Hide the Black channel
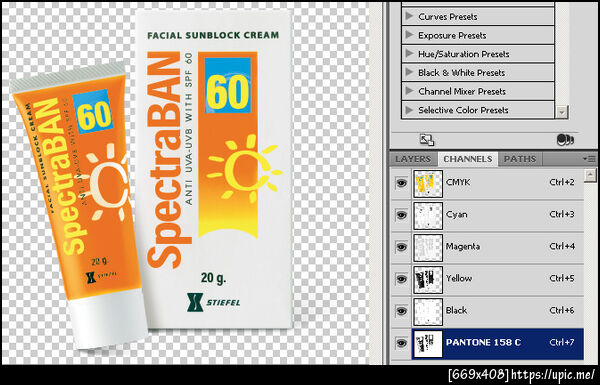600x385 pixels. coord(401,311)
